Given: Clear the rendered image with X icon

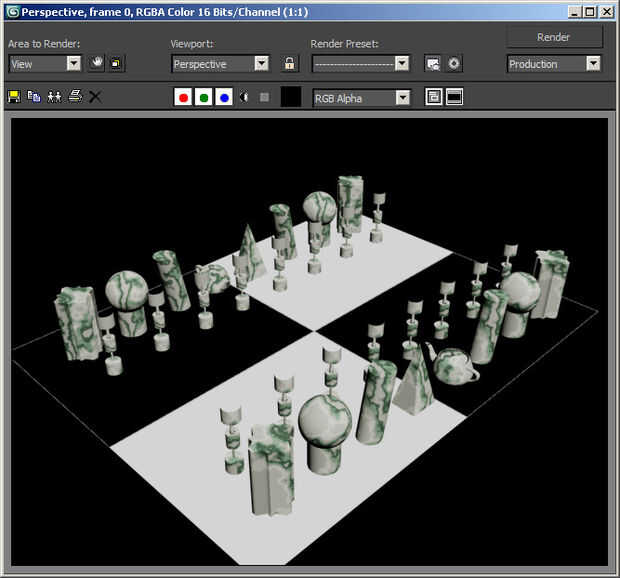Looking at the screenshot, I should click(95, 97).
